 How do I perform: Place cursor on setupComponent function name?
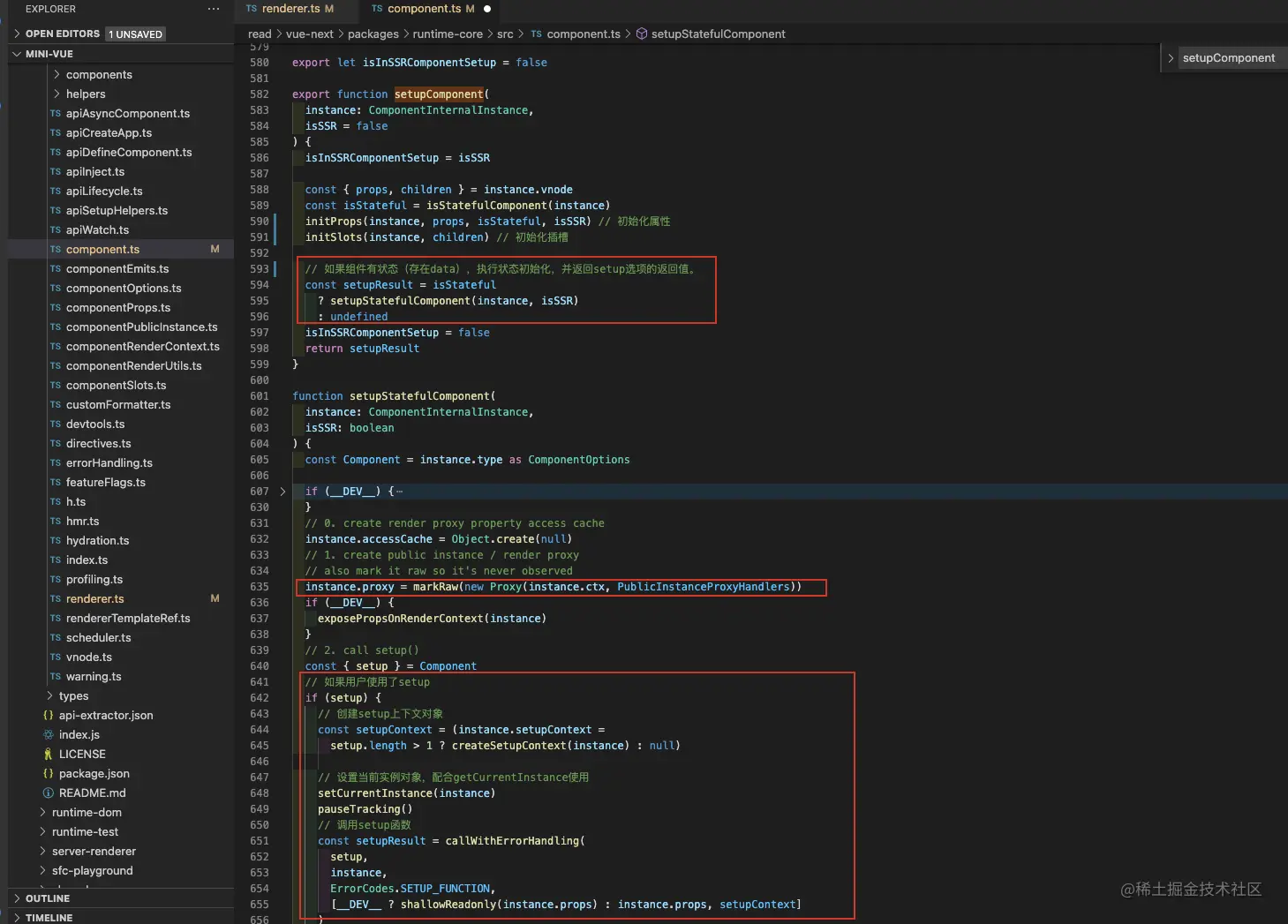[439, 94]
